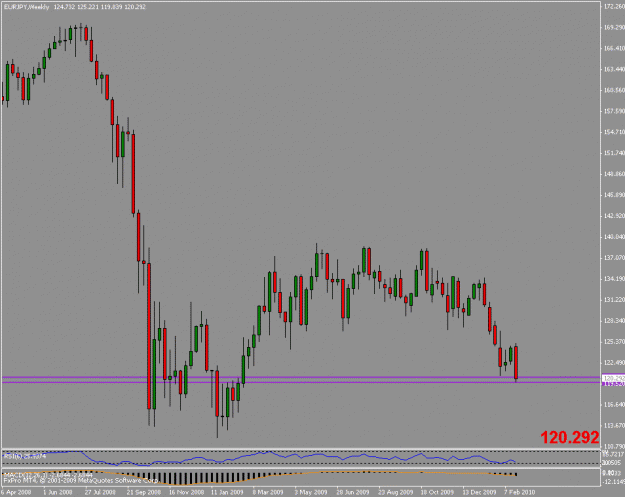The width and height of the screenshot is (625, 497).
Task: Click the 3 May 2009 date label
Action: pos(311,492)
